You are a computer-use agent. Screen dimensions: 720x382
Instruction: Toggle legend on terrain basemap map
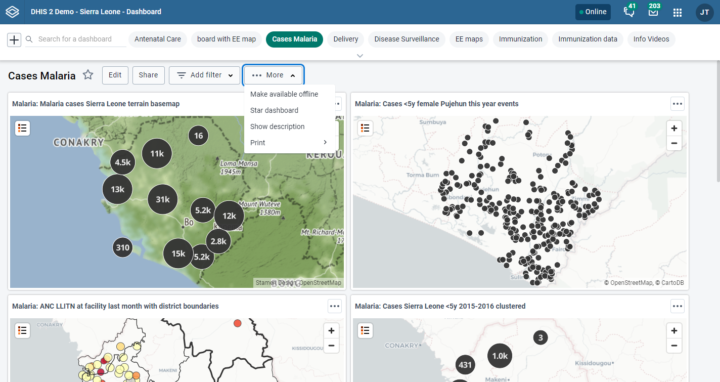pyautogui.click(x=22, y=128)
